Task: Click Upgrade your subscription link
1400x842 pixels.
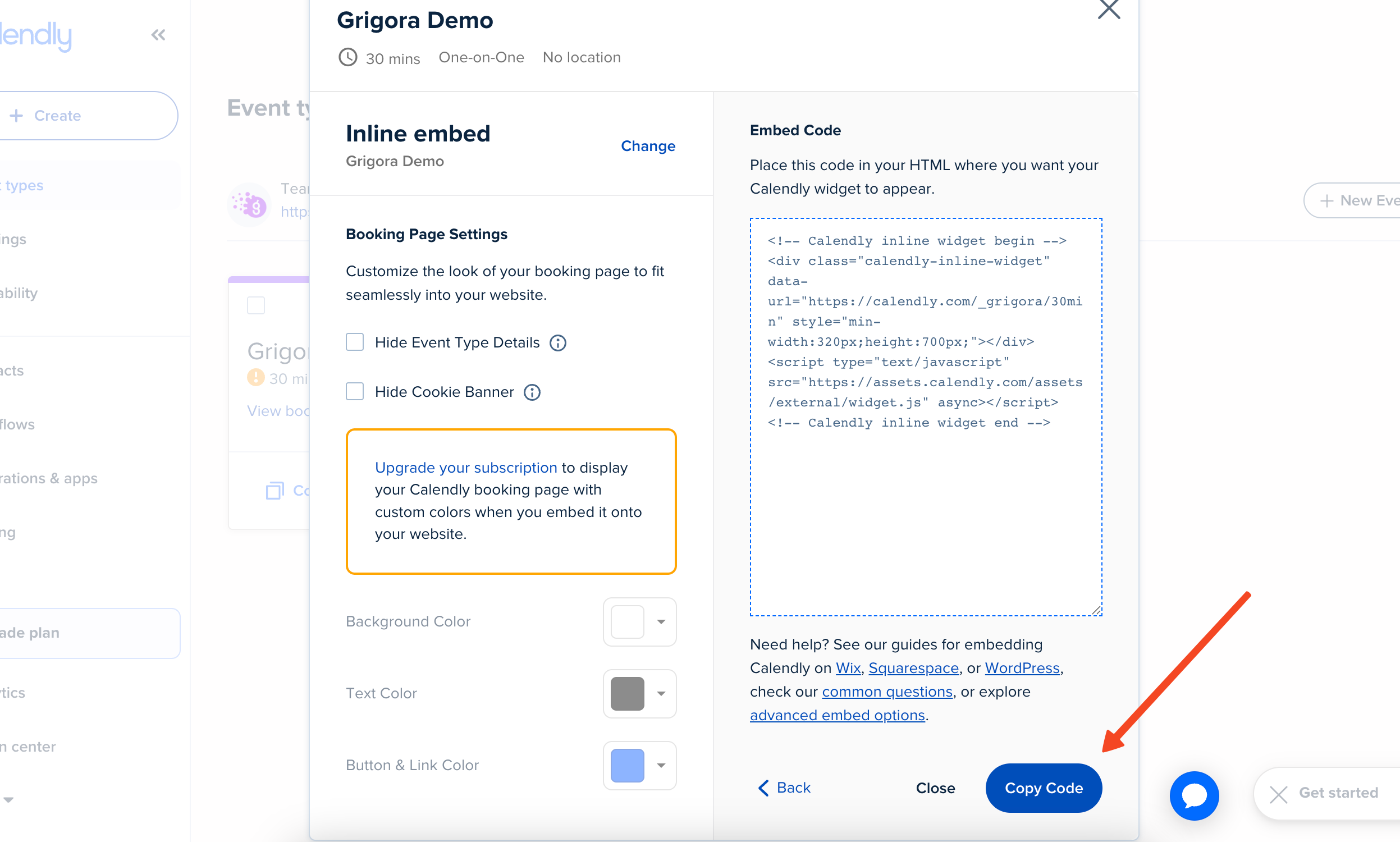Action: click(x=466, y=468)
